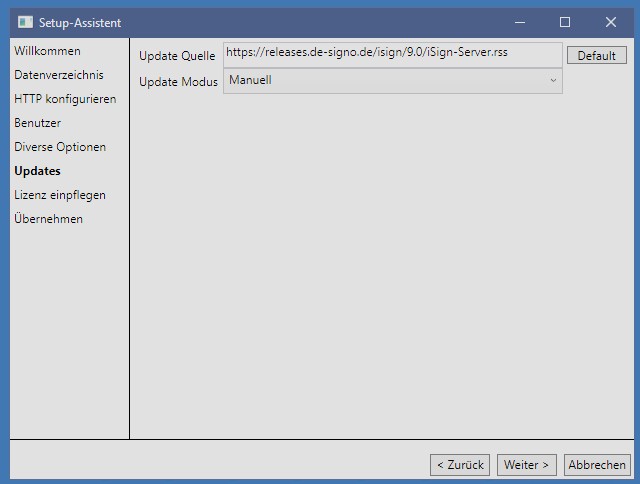Open the Willkommen step

(x=47, y=51)
